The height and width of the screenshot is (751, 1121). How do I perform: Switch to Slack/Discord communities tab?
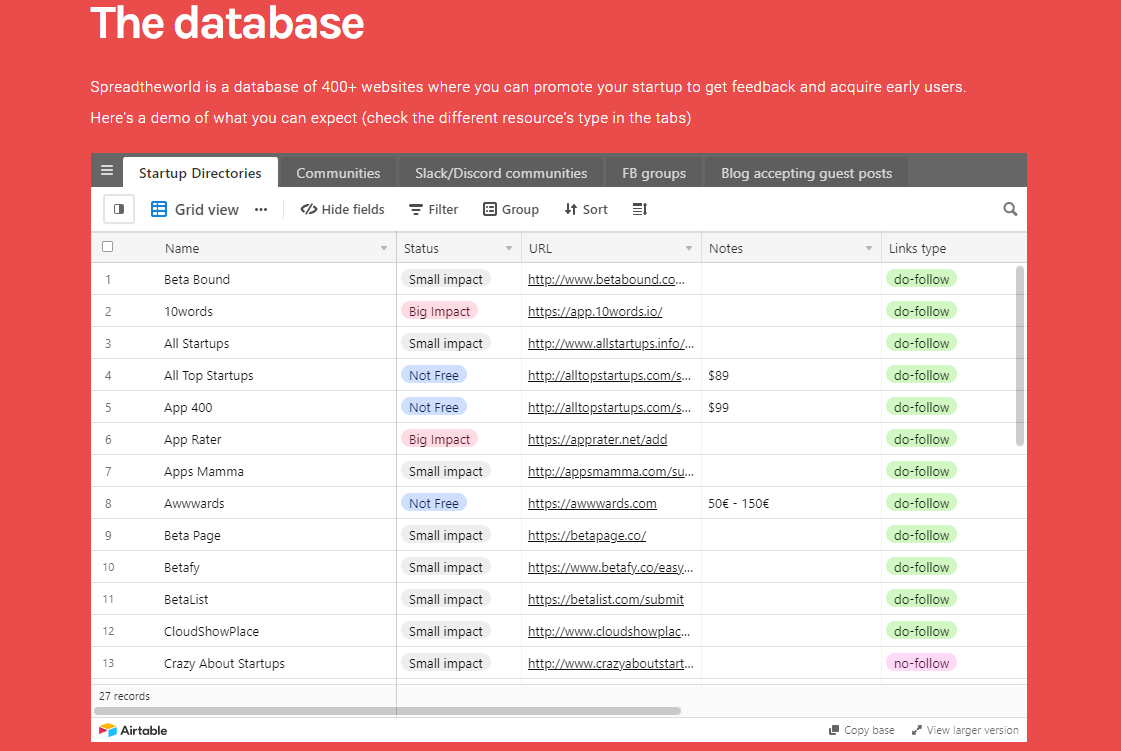(x=501, y=173)
